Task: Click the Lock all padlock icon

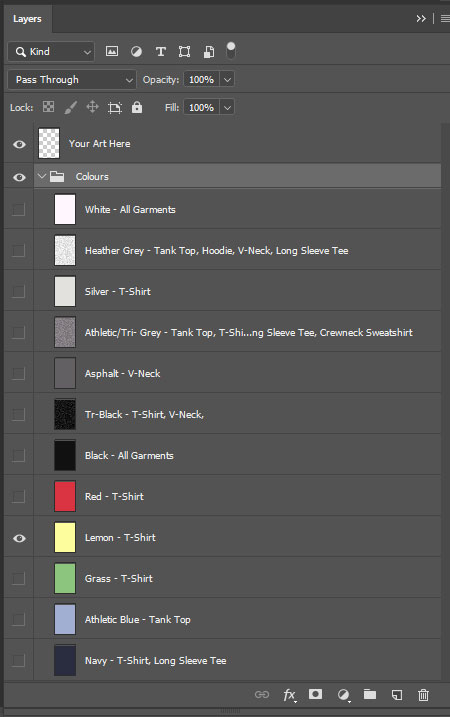Action: coord(137,107)
